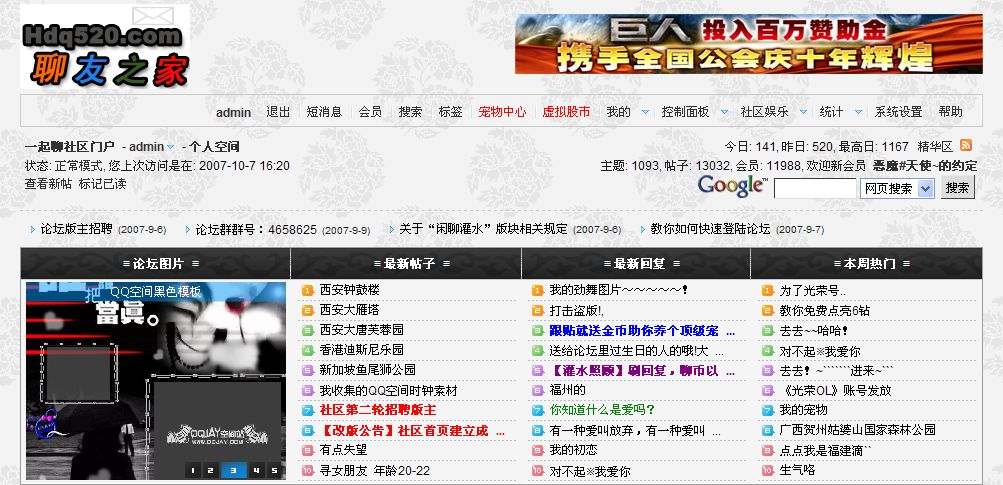Click number 5 icon beside 新加坡鱼尾狮公园

pos(307,370)
